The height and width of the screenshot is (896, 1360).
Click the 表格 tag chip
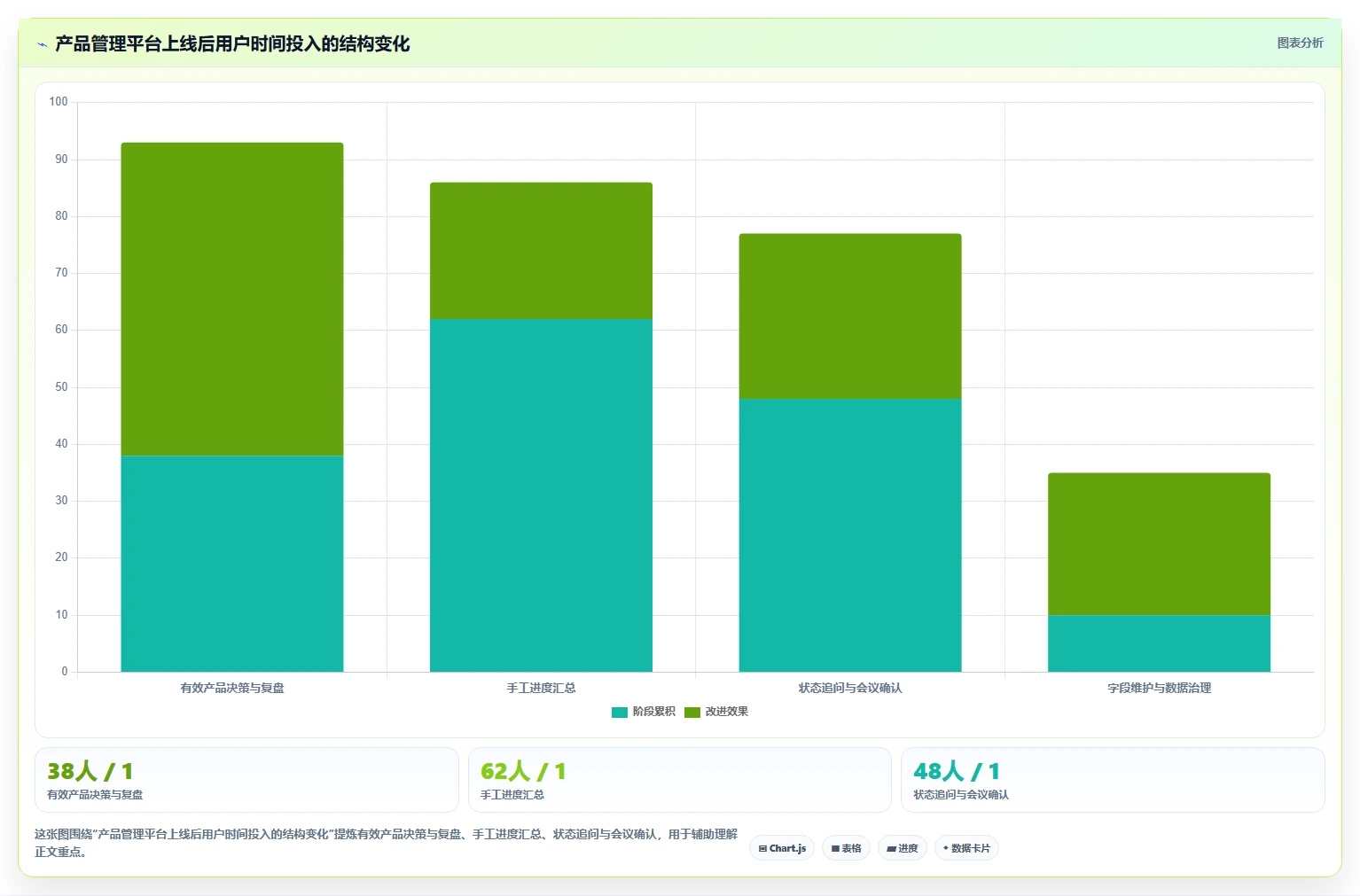pos(846,848)
